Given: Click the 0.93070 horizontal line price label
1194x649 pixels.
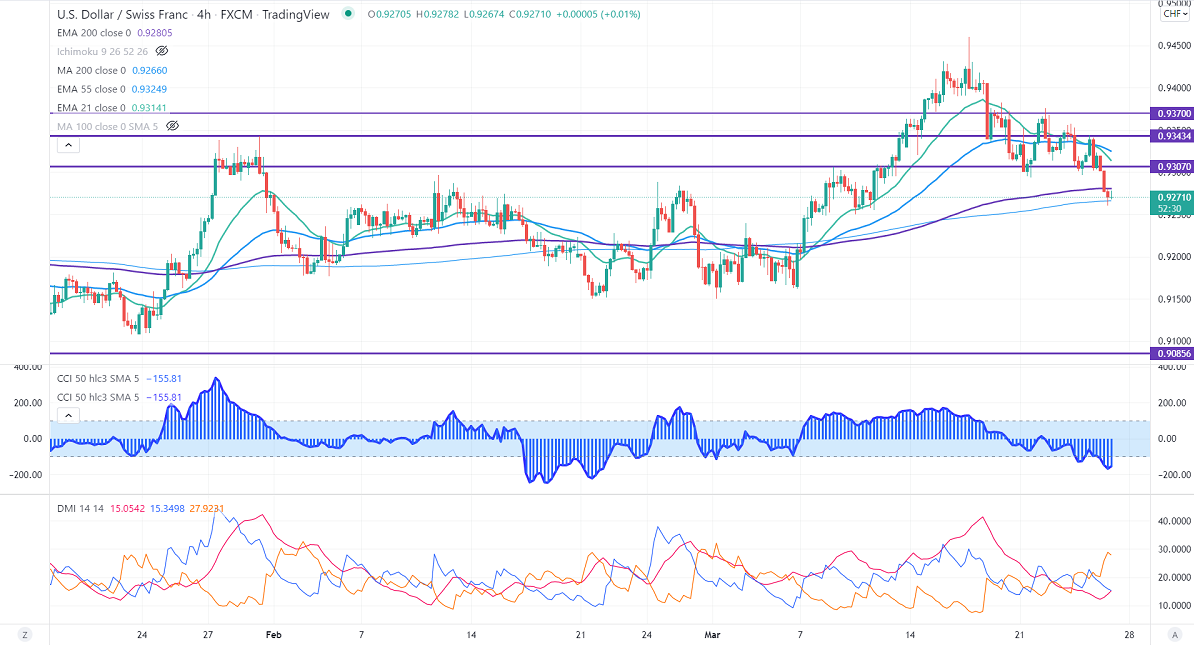Looking at the screenshot, I should (x=1172, y=167).
